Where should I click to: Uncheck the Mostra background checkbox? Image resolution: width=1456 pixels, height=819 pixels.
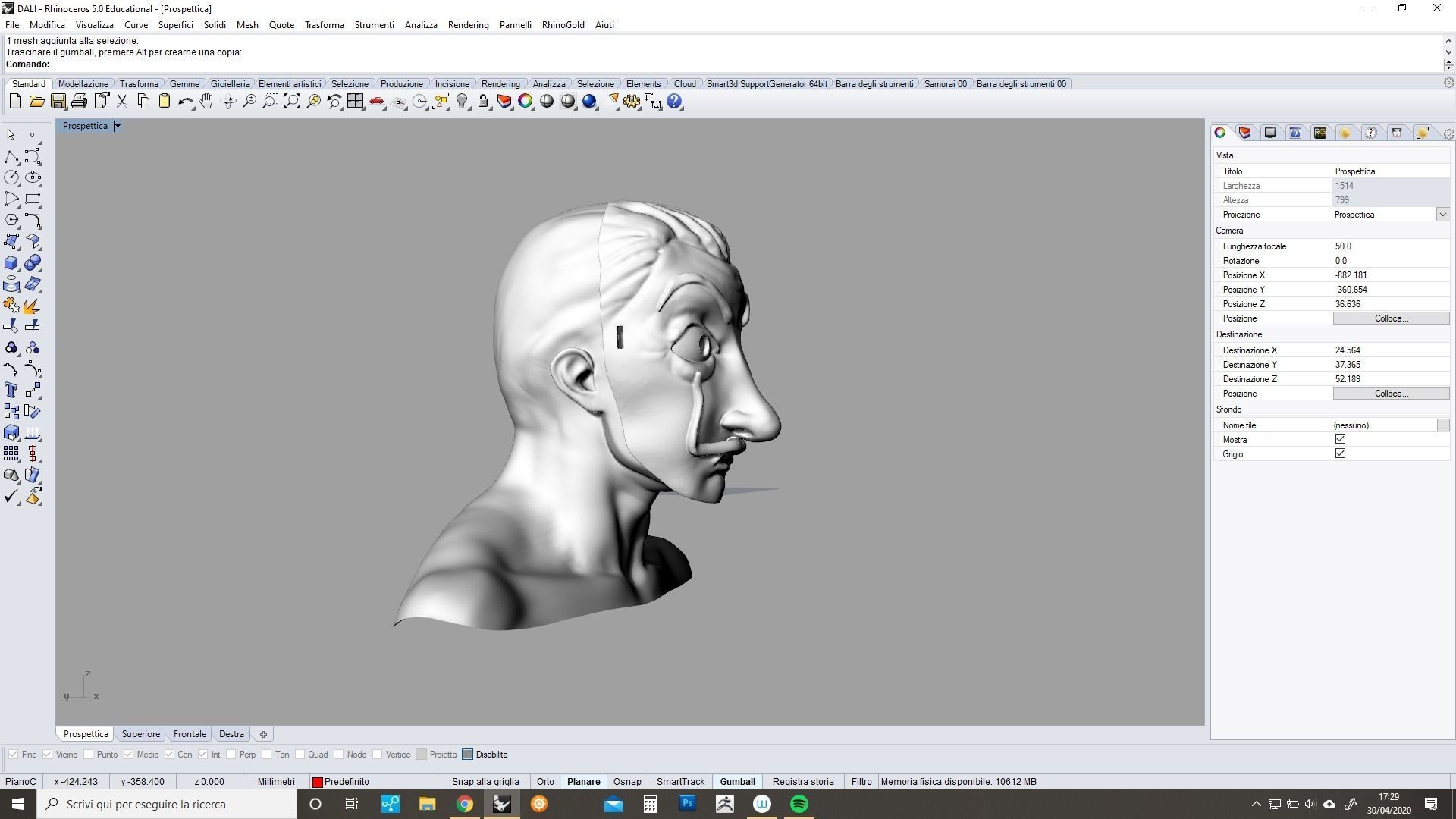click(1340, 439)
